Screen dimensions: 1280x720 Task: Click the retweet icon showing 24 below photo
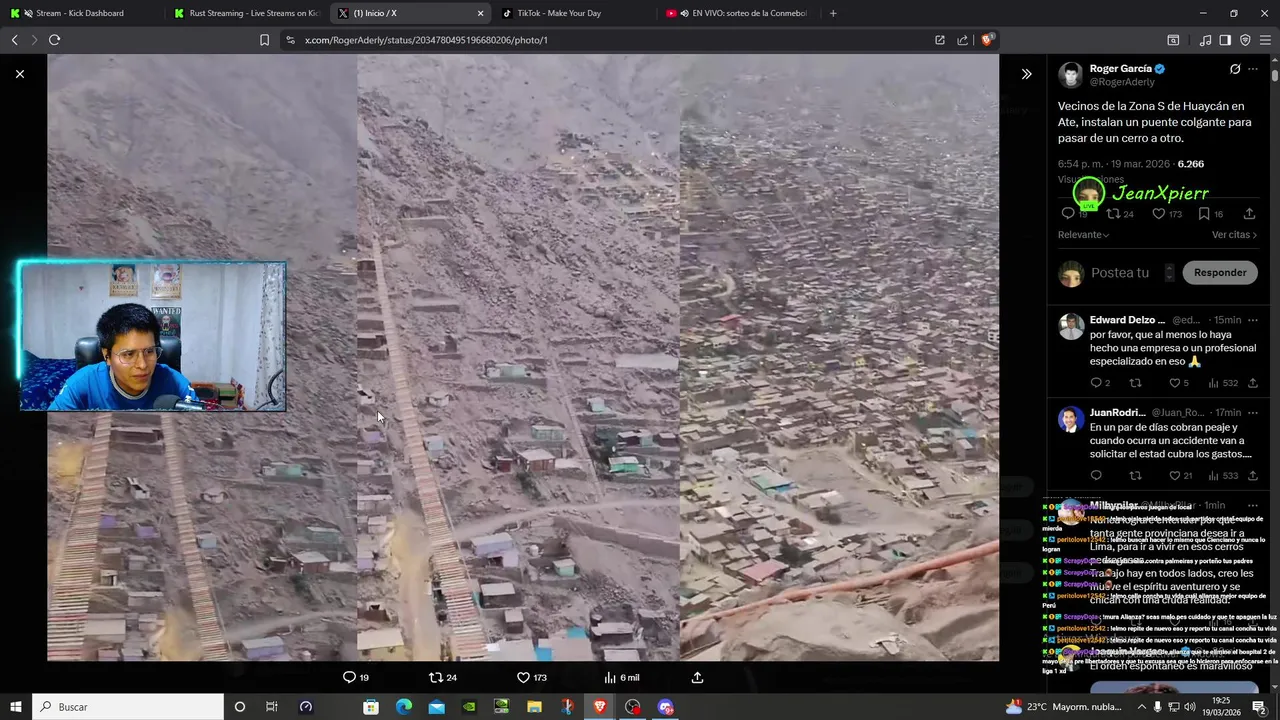(x=435, y=677)
